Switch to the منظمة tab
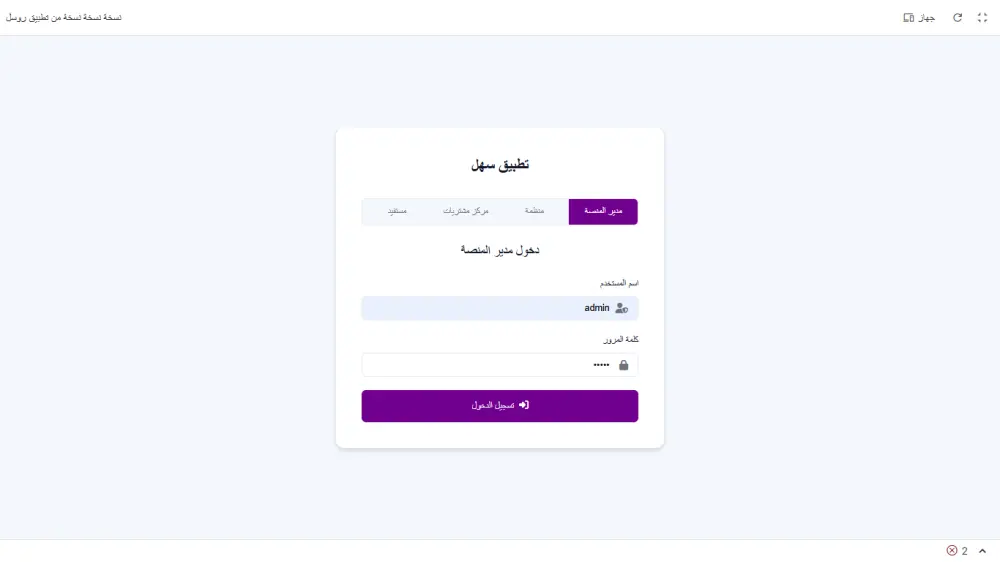The width and height of the screenshot is (1000, 562). pyautogui.click(x=534, y=211)
